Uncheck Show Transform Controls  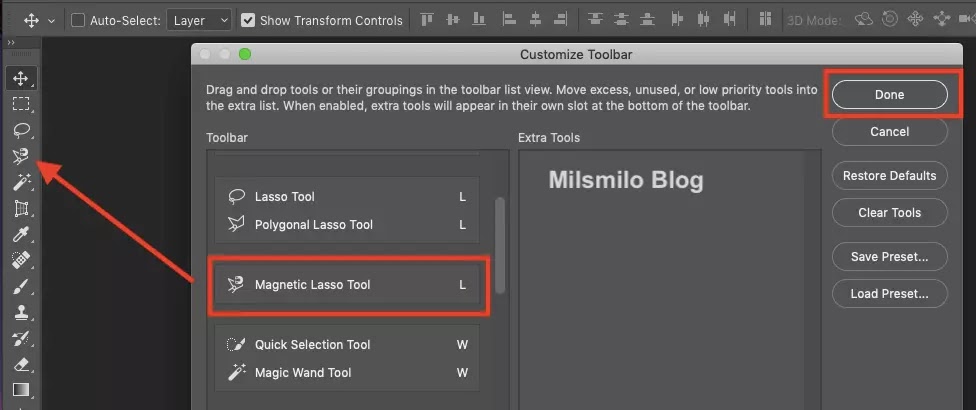248,21
